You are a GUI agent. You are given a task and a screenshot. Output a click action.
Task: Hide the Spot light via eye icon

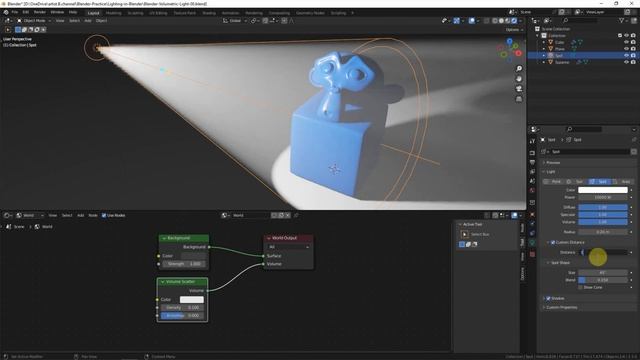point(626,56)
